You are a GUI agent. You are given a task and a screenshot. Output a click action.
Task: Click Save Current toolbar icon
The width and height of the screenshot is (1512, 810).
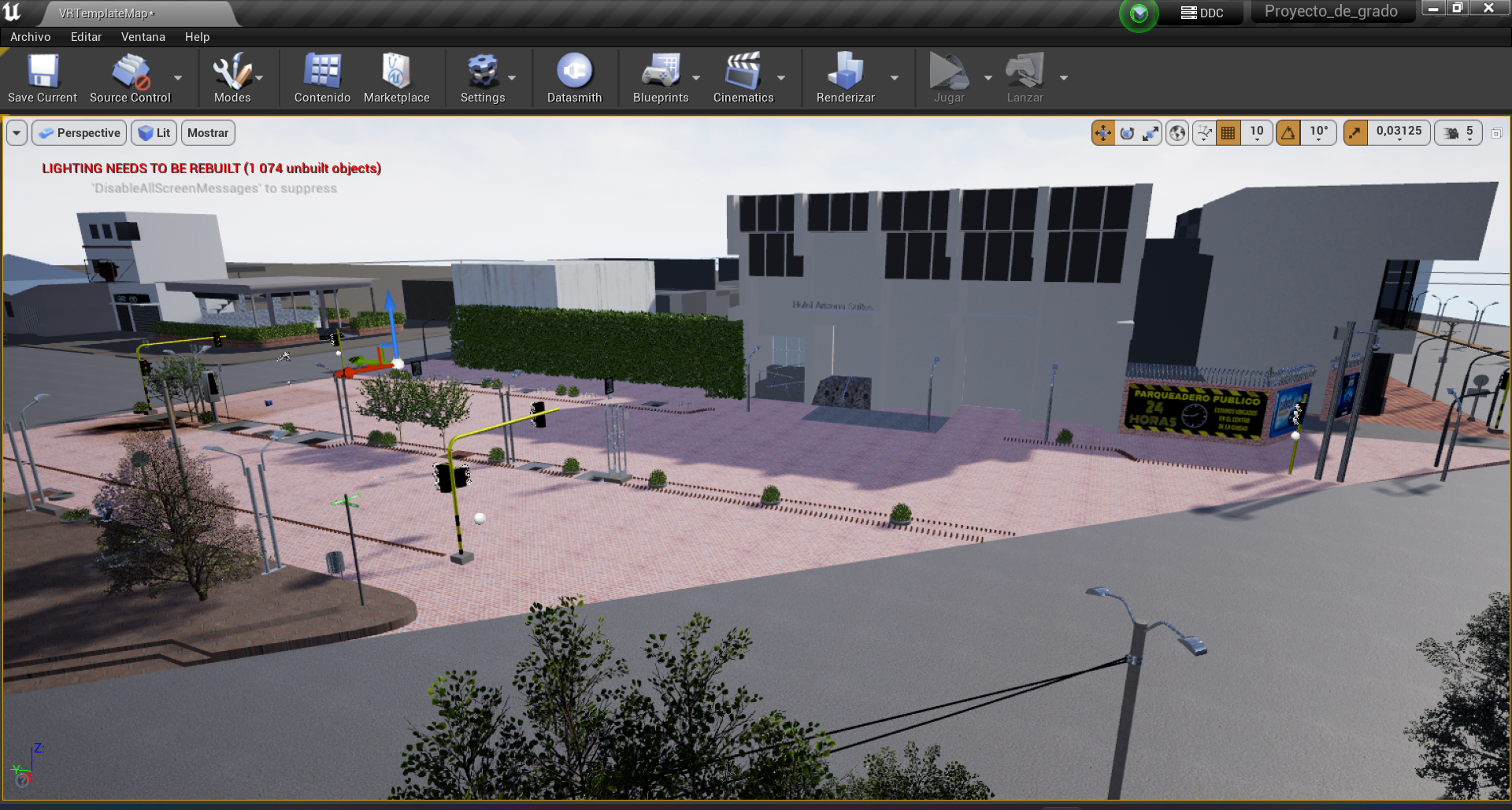[x=43, y=77]
